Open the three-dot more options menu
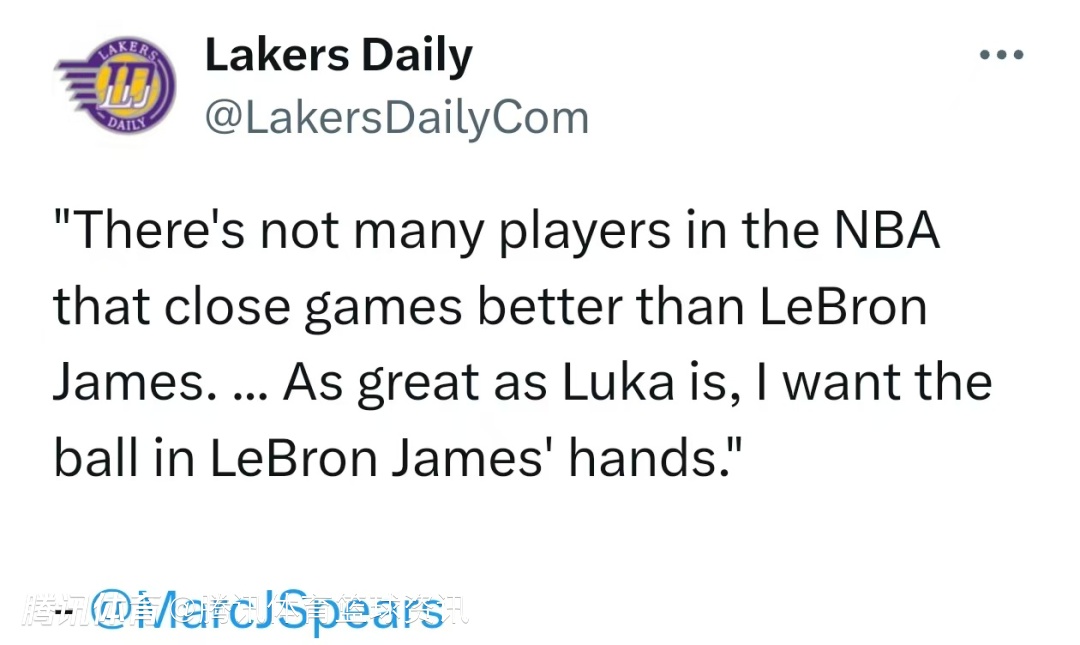Image resolution: width=1080 pixels, height=645 pixels. click(x=1002, y=54)
